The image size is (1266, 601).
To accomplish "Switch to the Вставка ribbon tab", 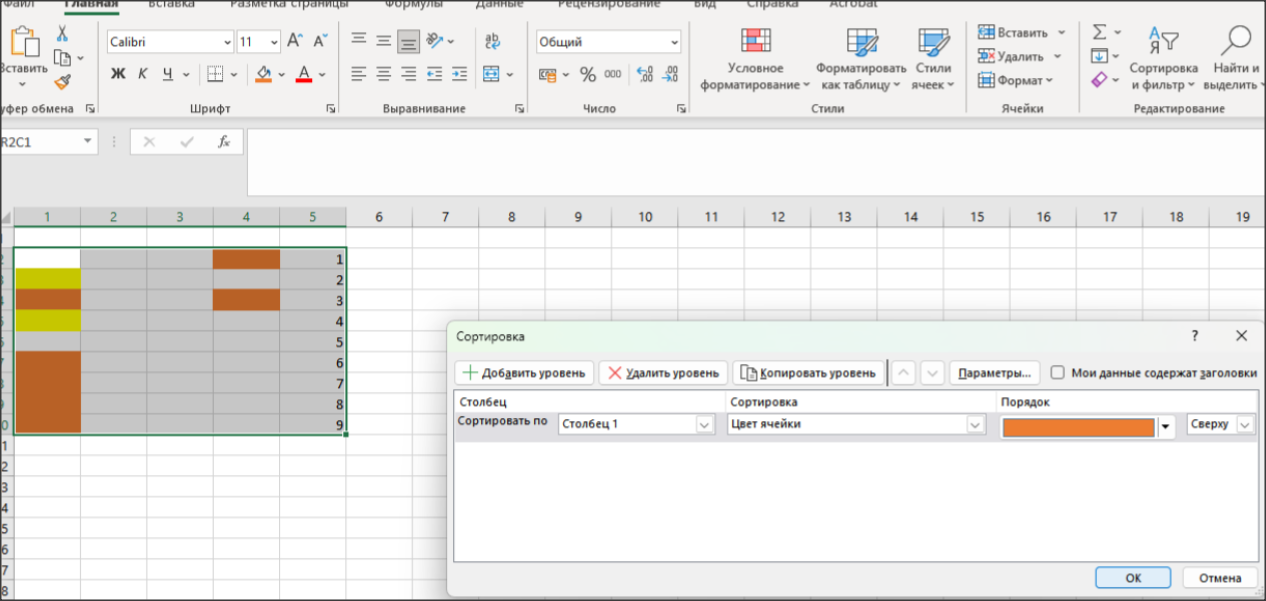I will click(x=171, y=4).
